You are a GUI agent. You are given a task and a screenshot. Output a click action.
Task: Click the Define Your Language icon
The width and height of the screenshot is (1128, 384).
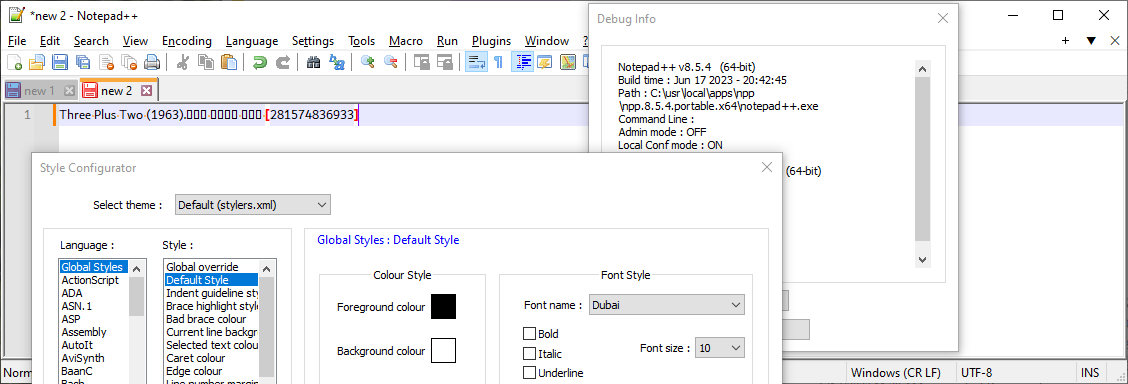point(545,63)
